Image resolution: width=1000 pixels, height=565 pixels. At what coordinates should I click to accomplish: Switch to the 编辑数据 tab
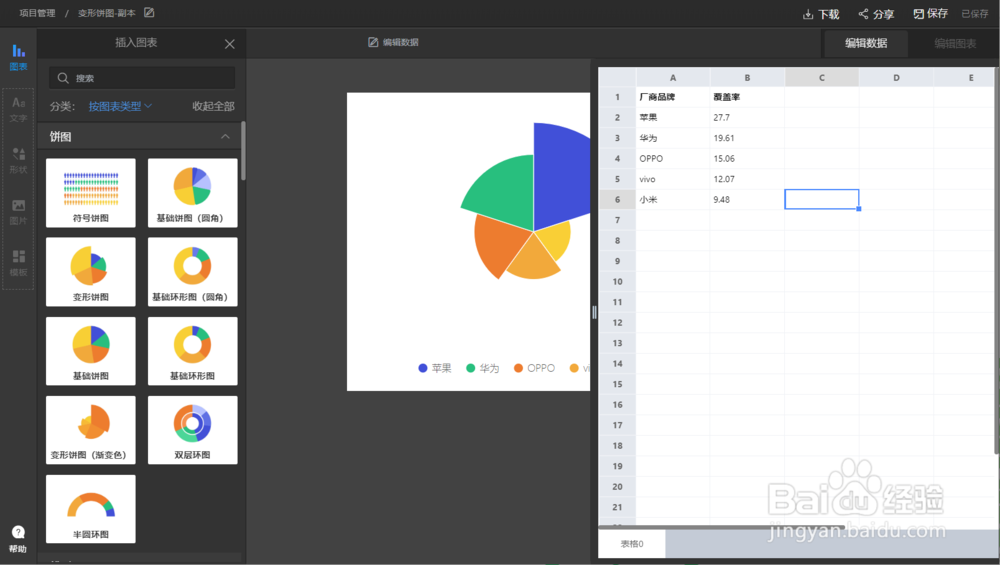pos(865,43)
